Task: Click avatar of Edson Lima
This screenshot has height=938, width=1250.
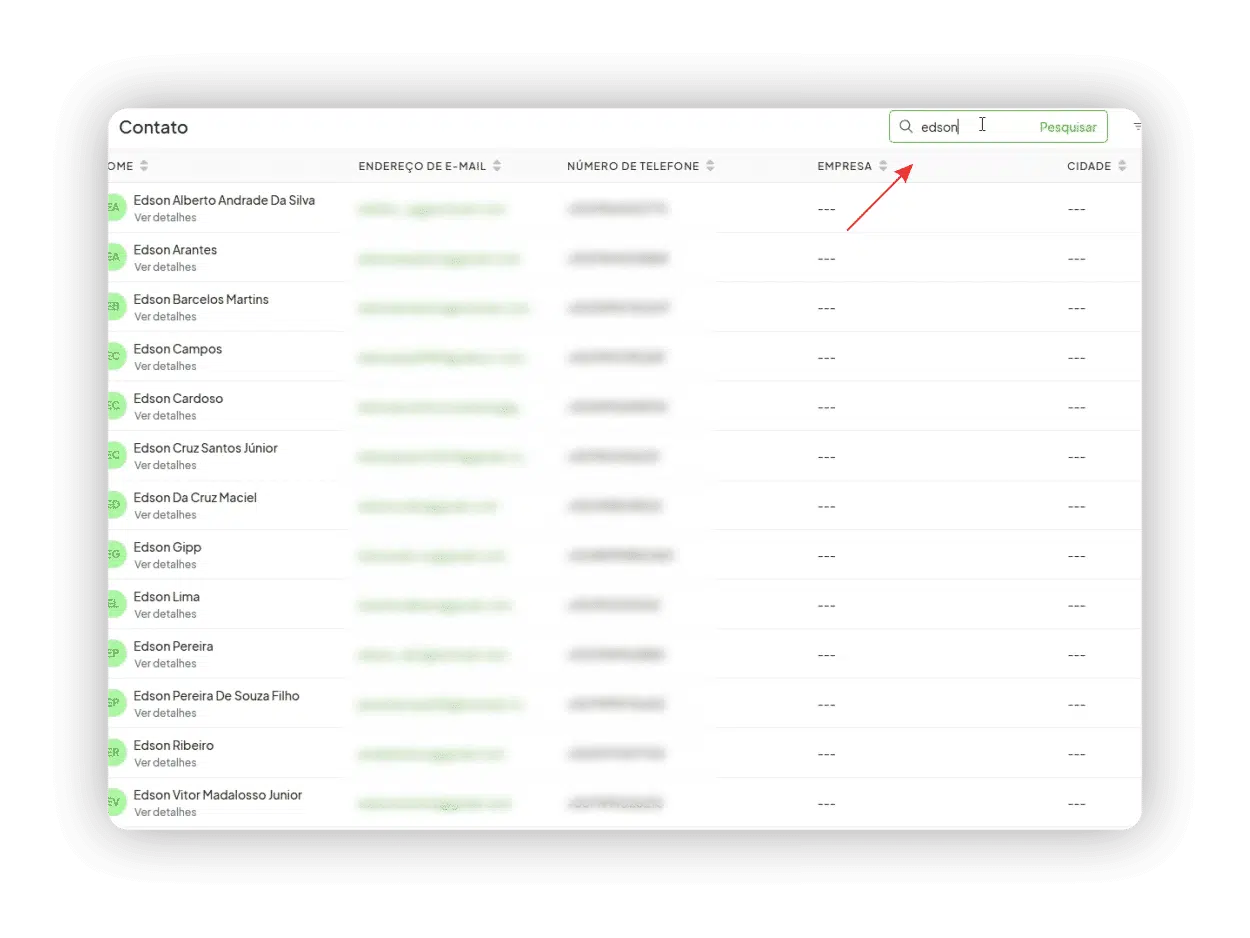Action: pyautogui.click(x=116, y=604)
